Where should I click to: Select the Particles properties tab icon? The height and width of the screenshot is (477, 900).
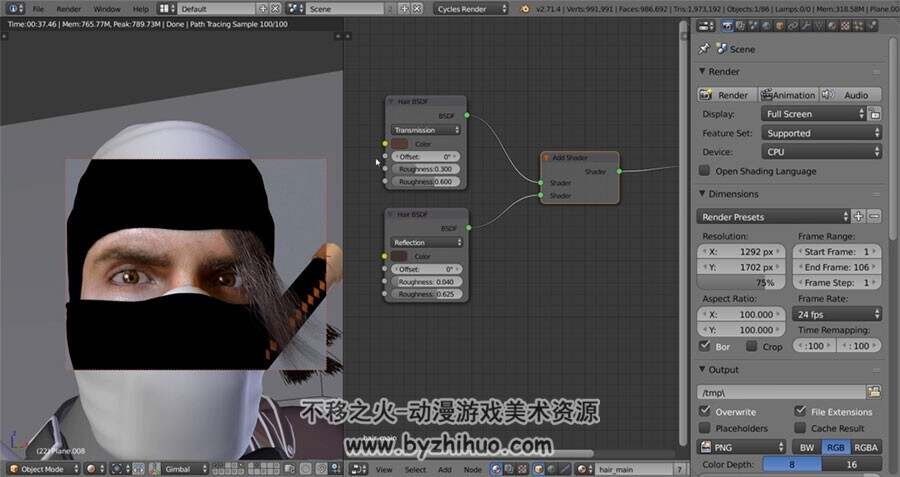coord(859,26)
